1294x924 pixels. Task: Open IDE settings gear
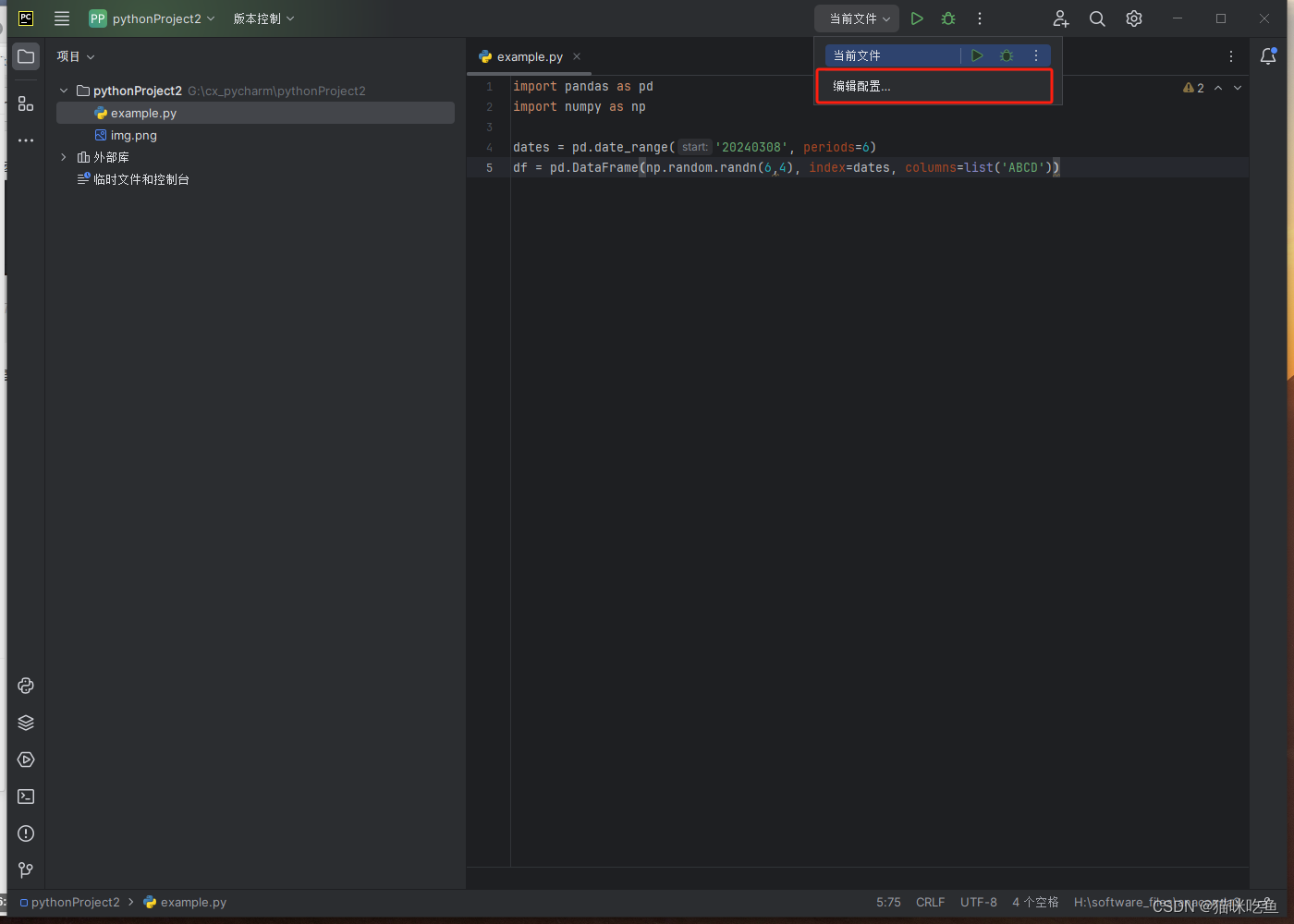click(x=1134, y=18)
